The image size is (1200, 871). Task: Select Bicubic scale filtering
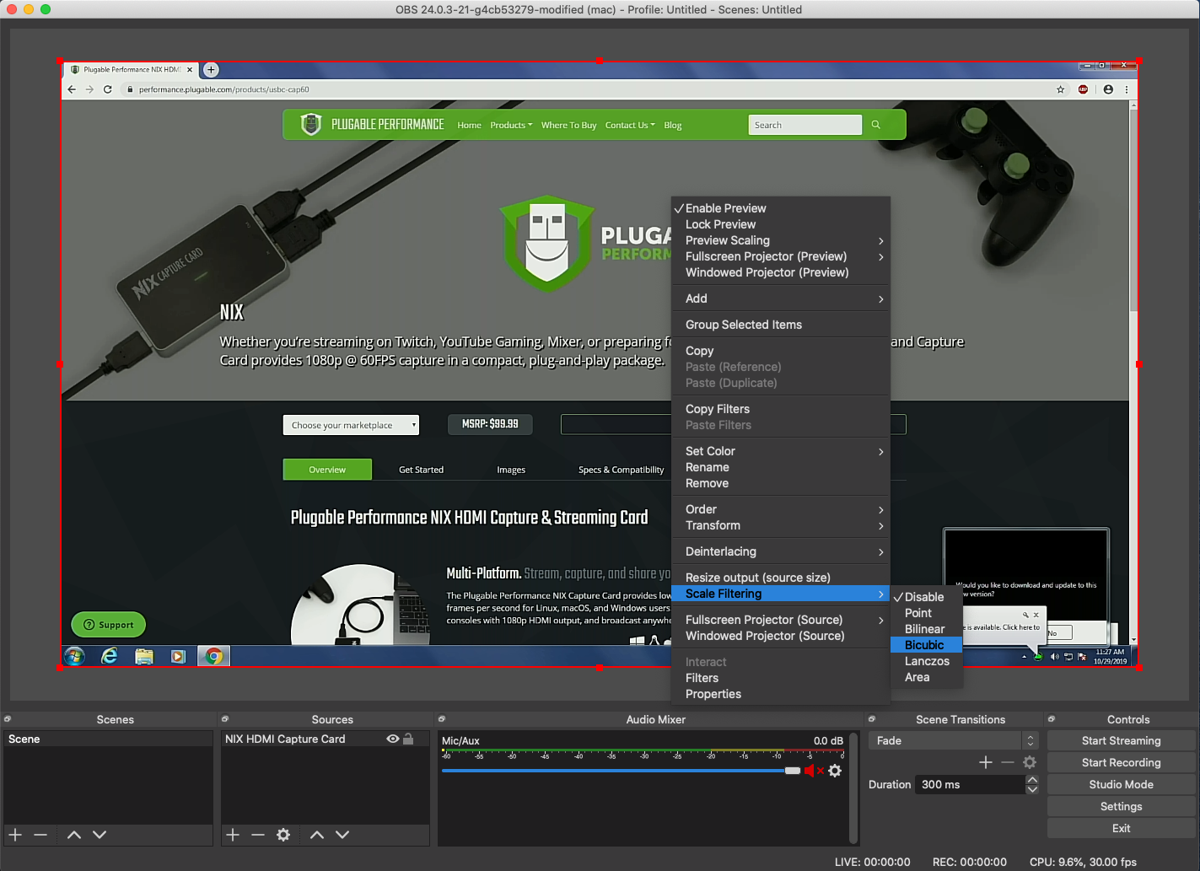[x=925, y=645]
